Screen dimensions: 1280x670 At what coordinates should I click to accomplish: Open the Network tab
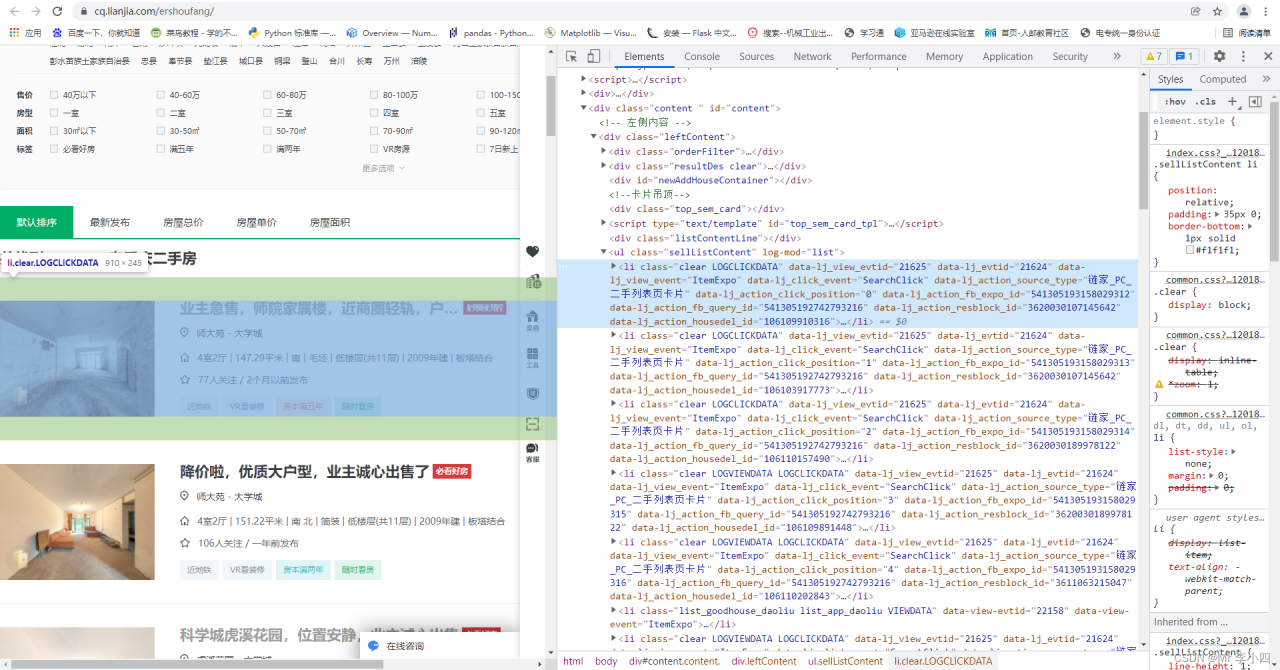pos(812,56)
